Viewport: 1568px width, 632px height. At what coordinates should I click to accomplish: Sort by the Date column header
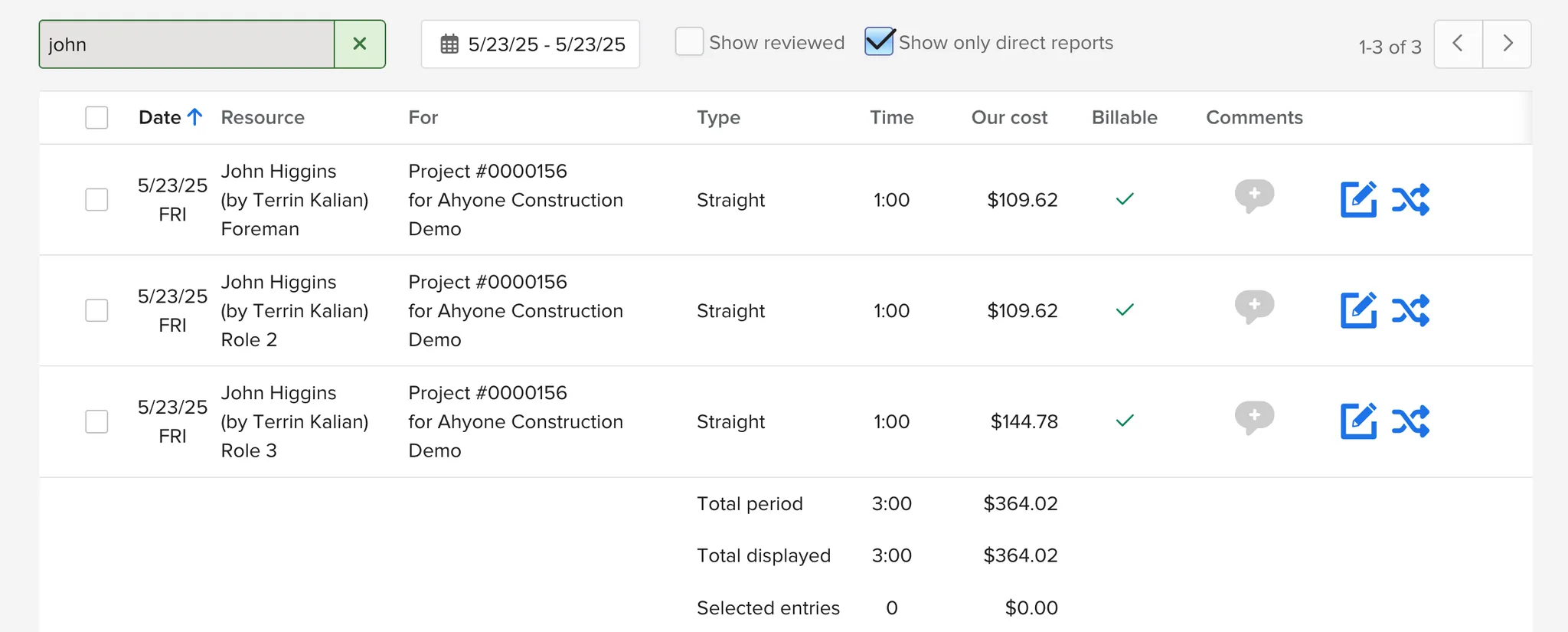pyautogui.click(x=161, y=118)
